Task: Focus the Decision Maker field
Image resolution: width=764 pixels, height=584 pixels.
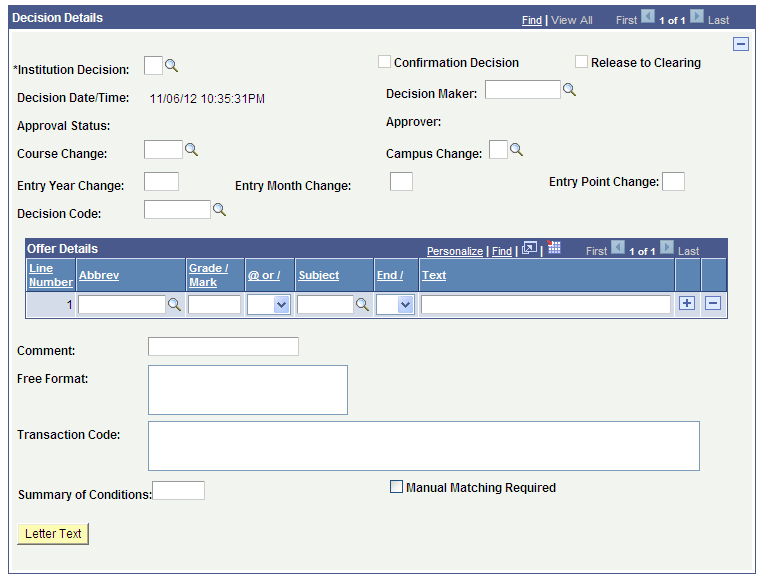Action: coord(523,90)
